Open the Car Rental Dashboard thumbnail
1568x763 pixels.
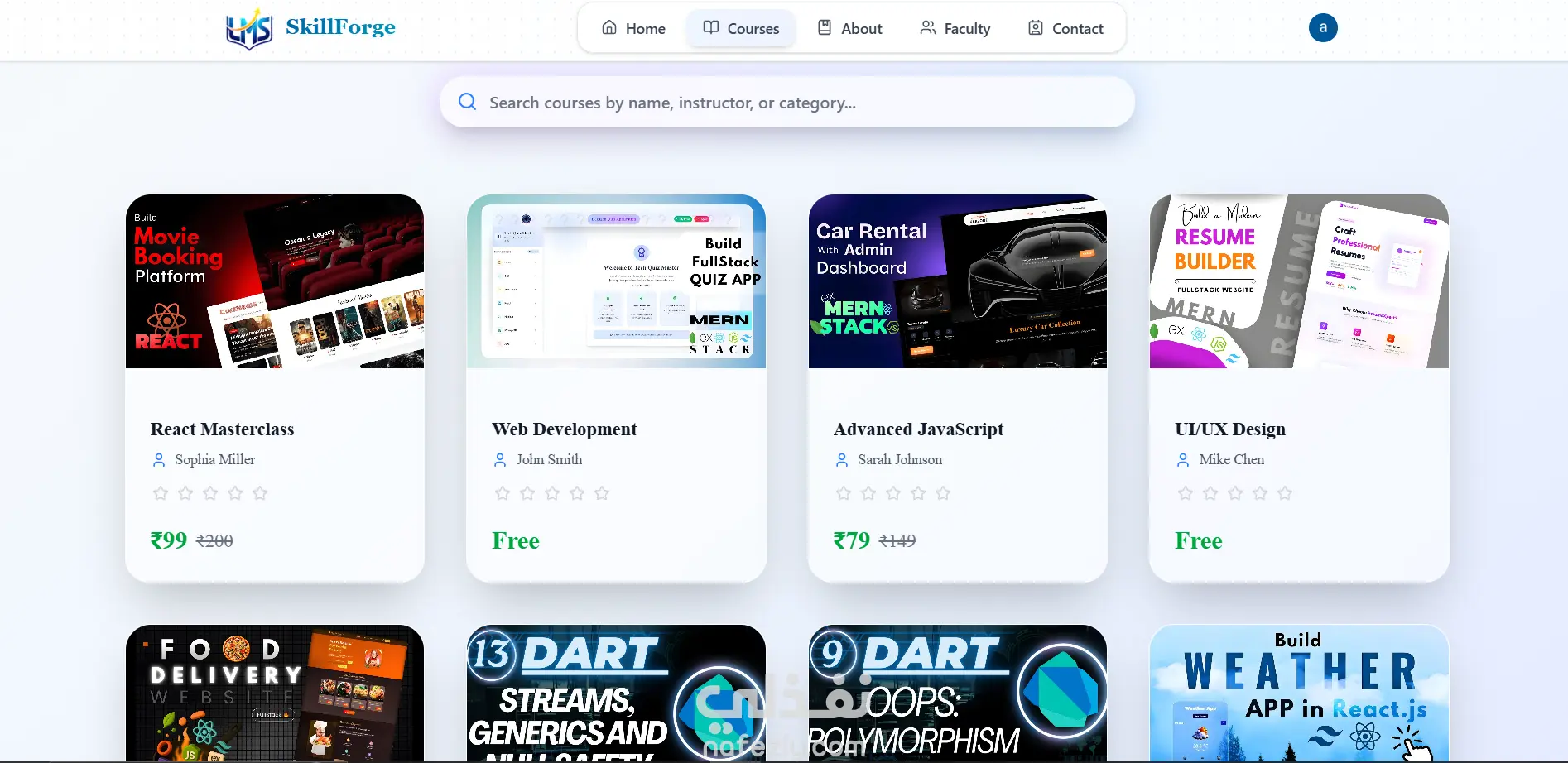pos(958,281)
